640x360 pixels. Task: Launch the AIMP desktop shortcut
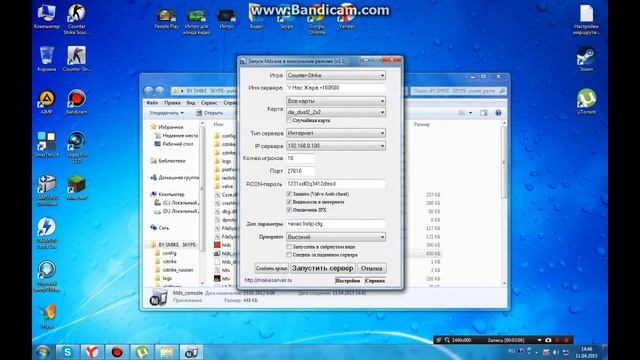pos(47,102)
